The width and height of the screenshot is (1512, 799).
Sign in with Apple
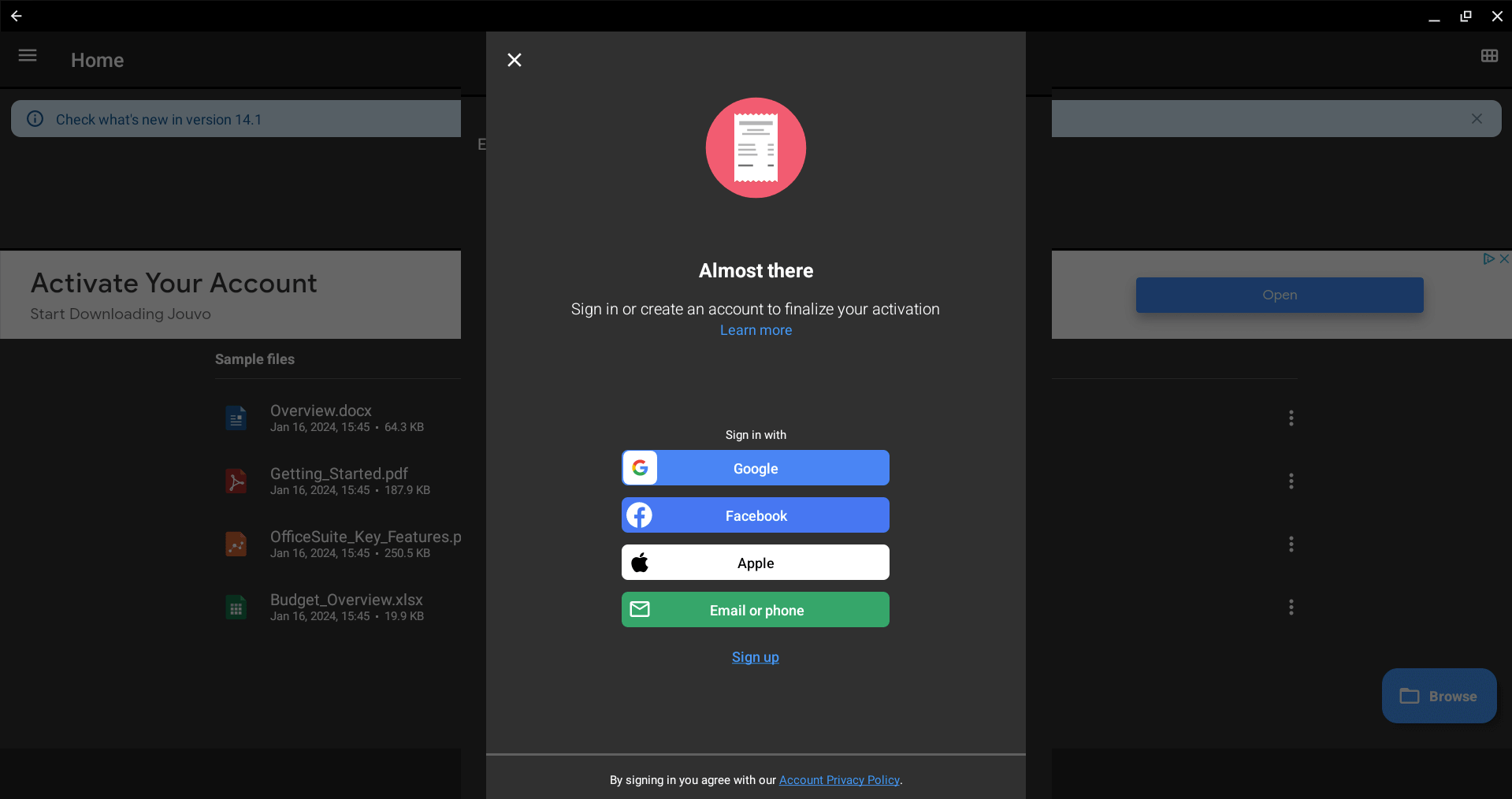click(755, 563)
